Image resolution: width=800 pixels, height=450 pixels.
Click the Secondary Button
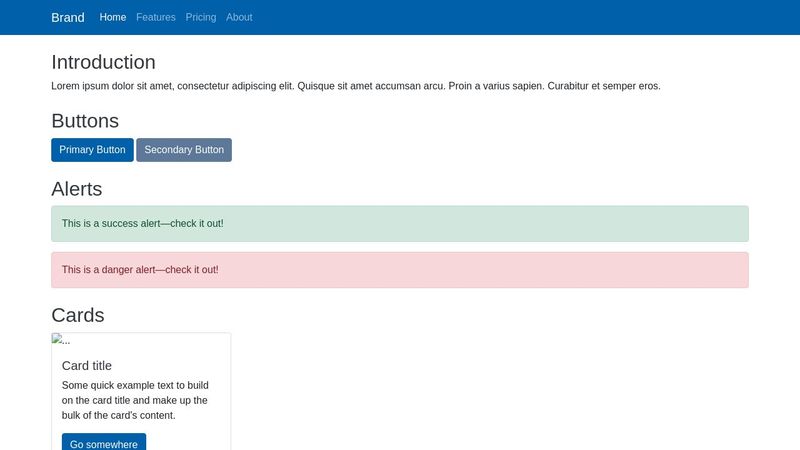[x=184, y=150]
